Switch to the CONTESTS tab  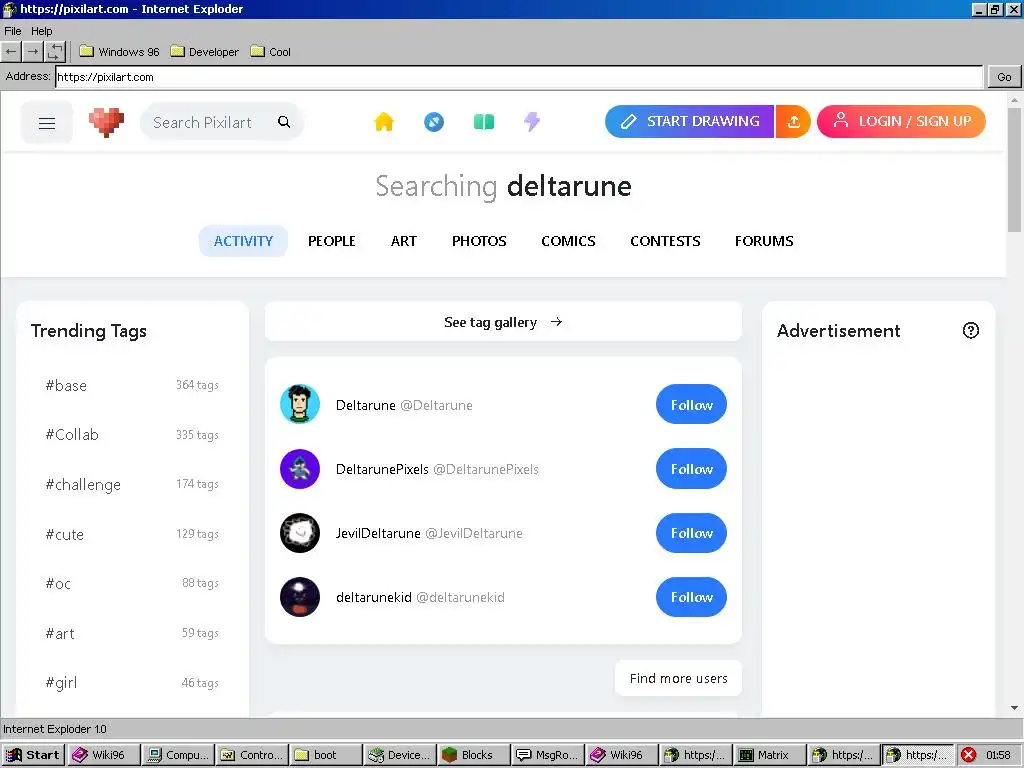pyautogui.click(x=665, y=241)
